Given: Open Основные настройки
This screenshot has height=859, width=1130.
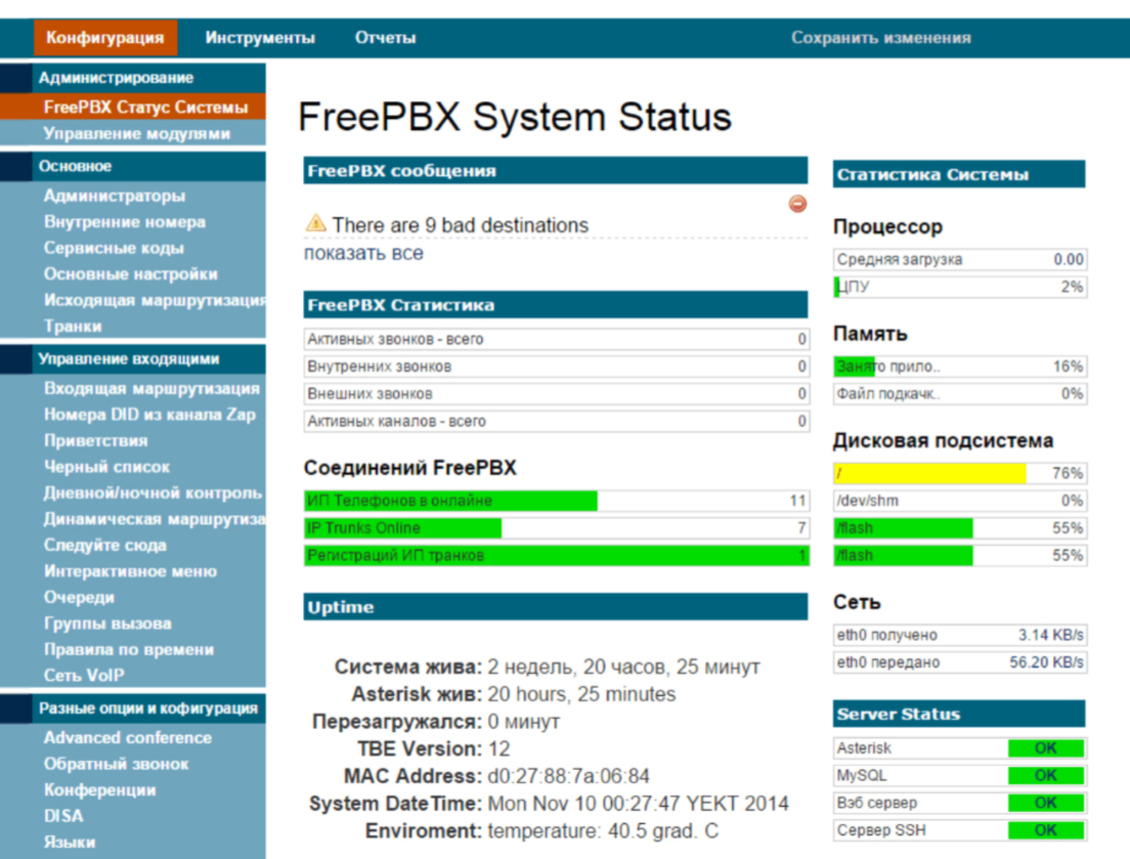Looking at the screenshot, I should tap(130, 274).
